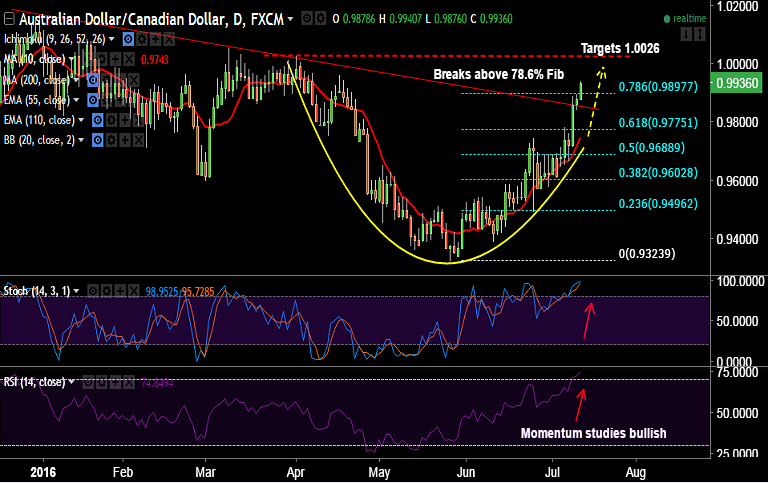This screenshot has height=483, width=768.
Task: Toggle EMA (110, close) visibility eye
Action: (98, 121)
